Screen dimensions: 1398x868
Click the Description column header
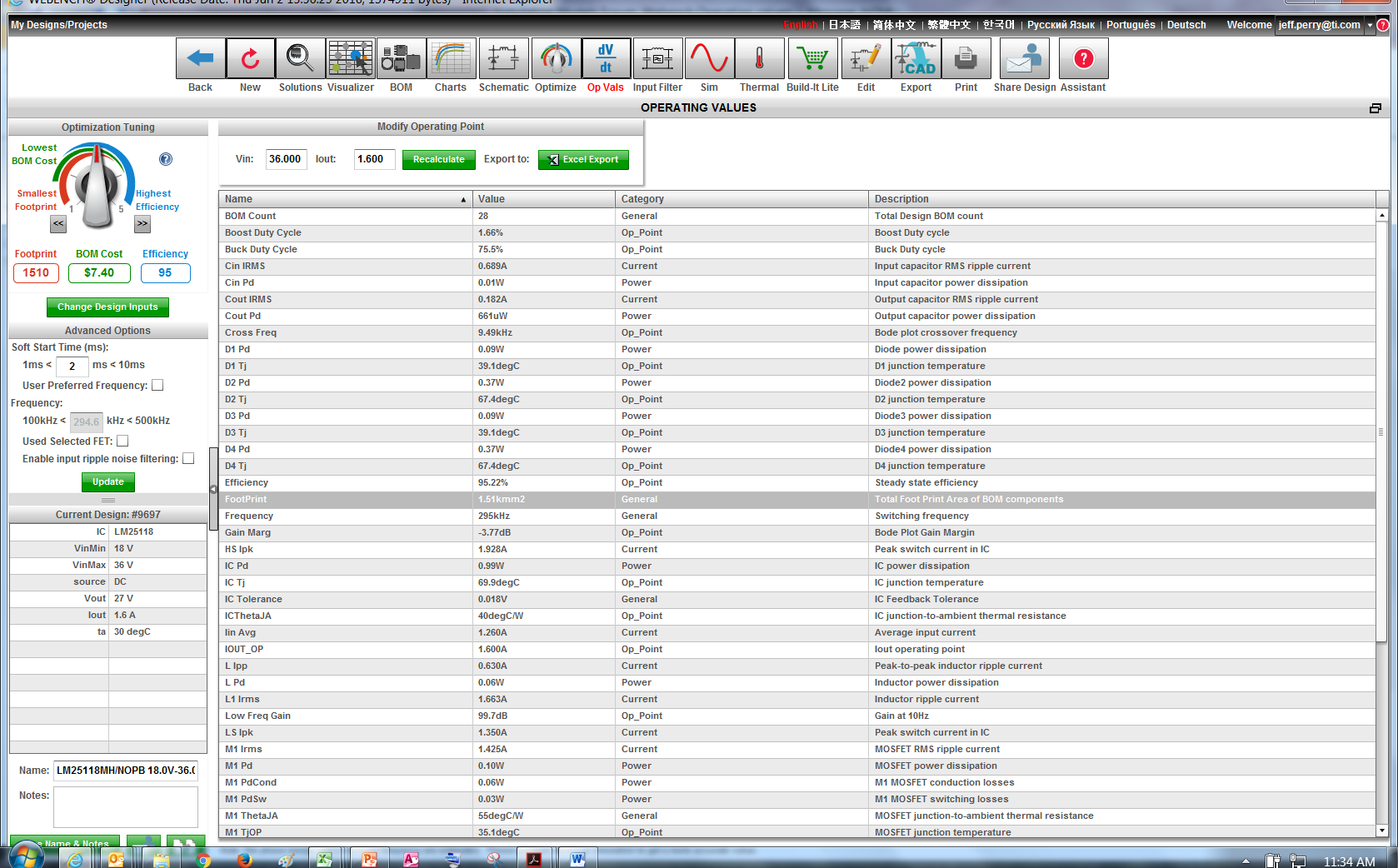coord(1121,199)
